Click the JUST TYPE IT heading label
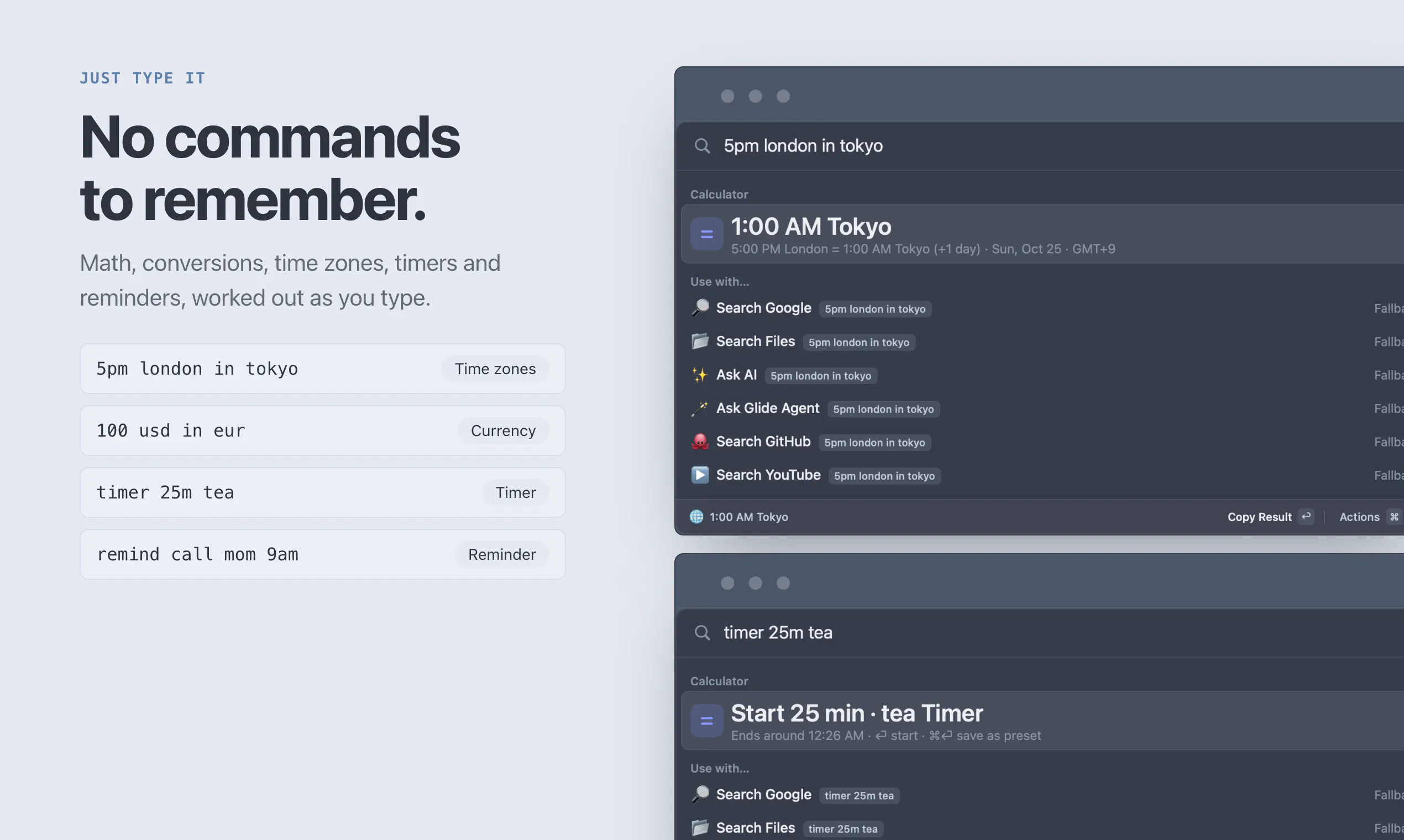1404x840 pixels. (x=143, y=78)
